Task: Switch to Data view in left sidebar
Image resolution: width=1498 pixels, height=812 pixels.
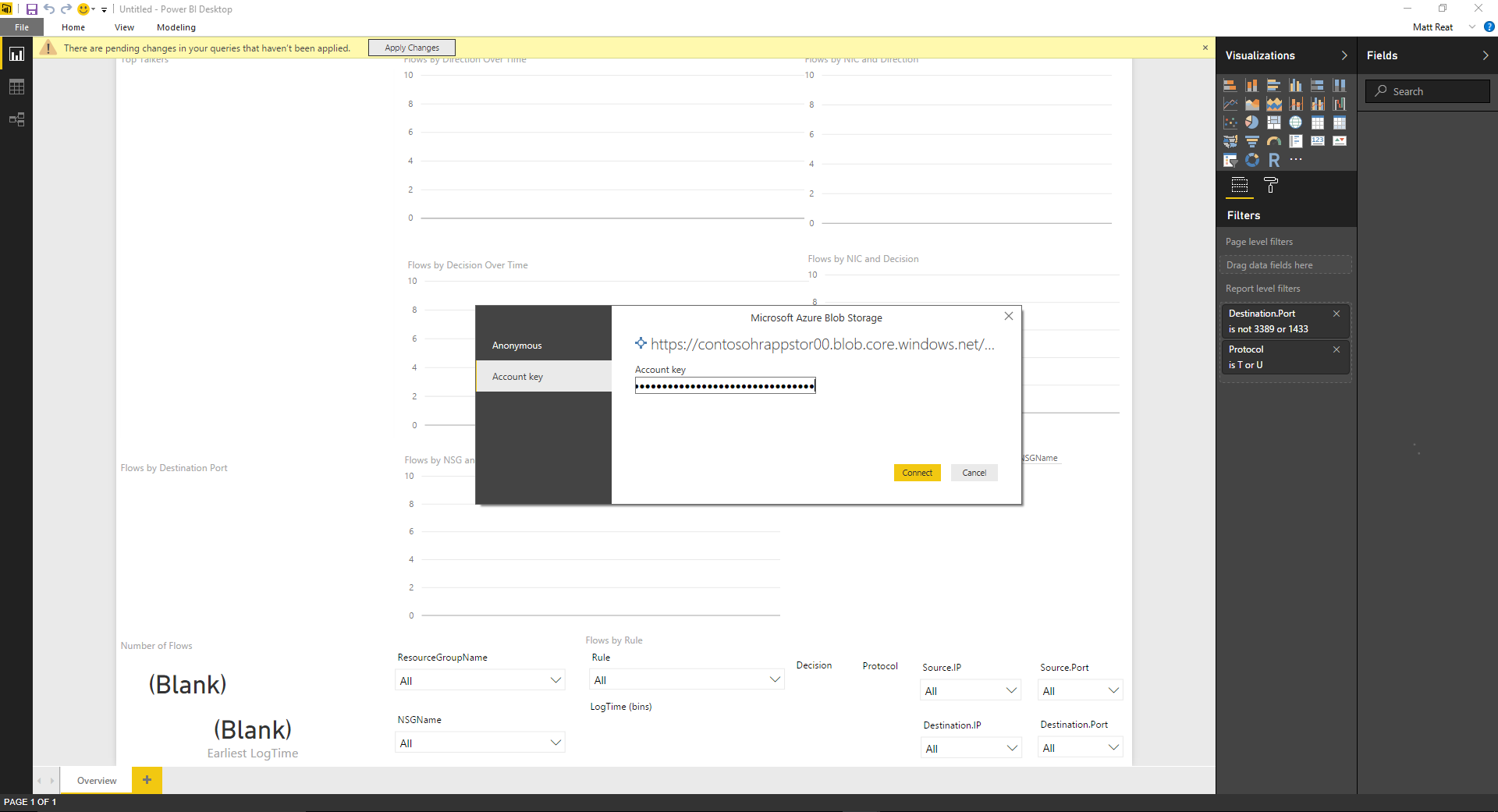Action: coord(16,87)
